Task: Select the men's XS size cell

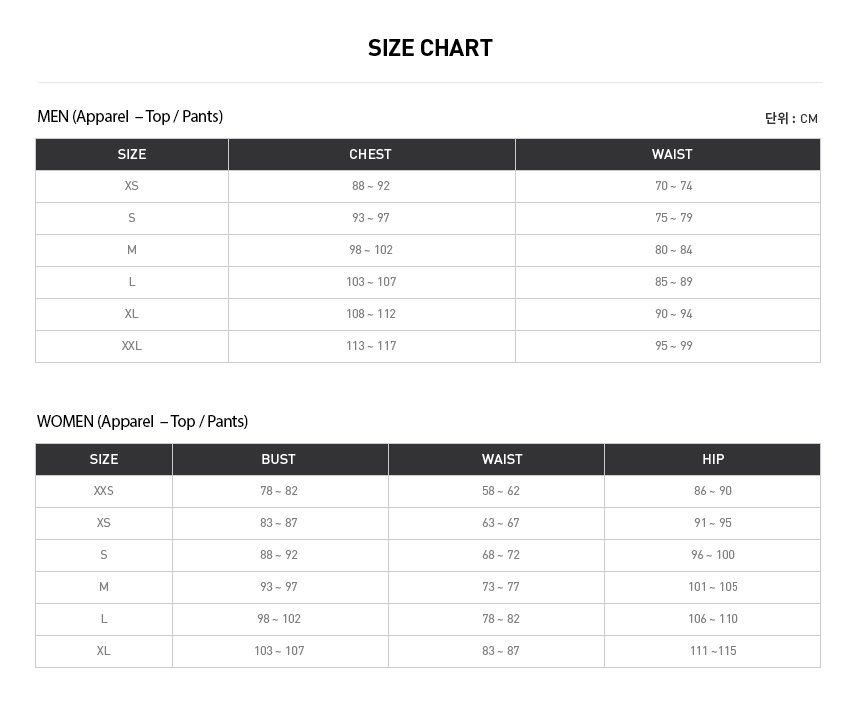Action: 132,186
